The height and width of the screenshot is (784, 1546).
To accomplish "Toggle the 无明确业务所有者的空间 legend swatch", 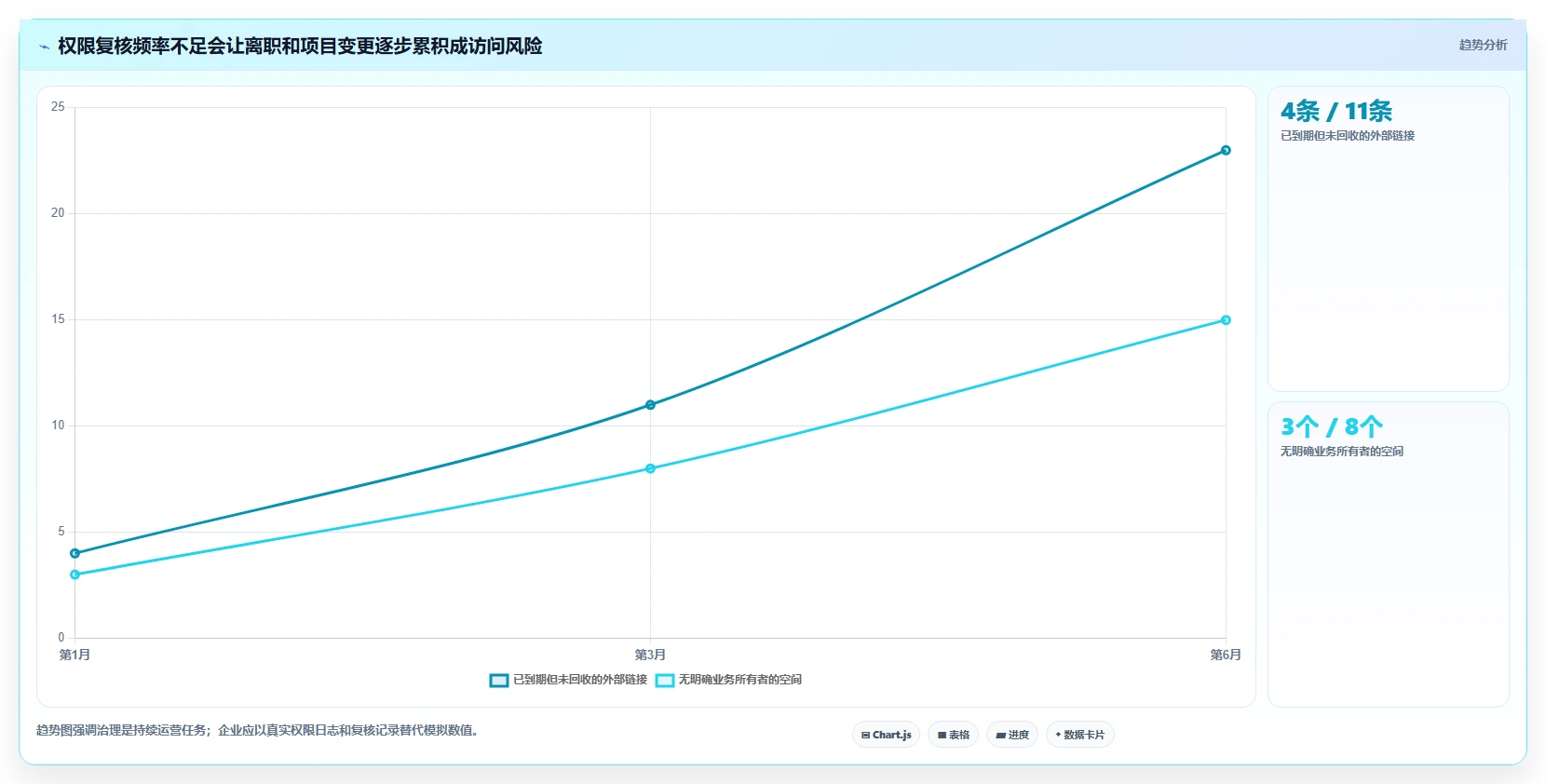I will (x=665, y=680).
